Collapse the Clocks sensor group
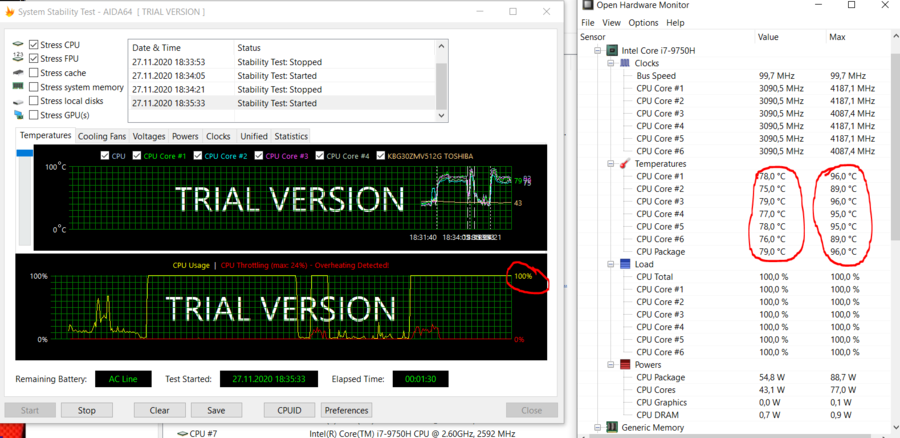Viewport: 900px width, 438px height. click(x=611, y=63)
